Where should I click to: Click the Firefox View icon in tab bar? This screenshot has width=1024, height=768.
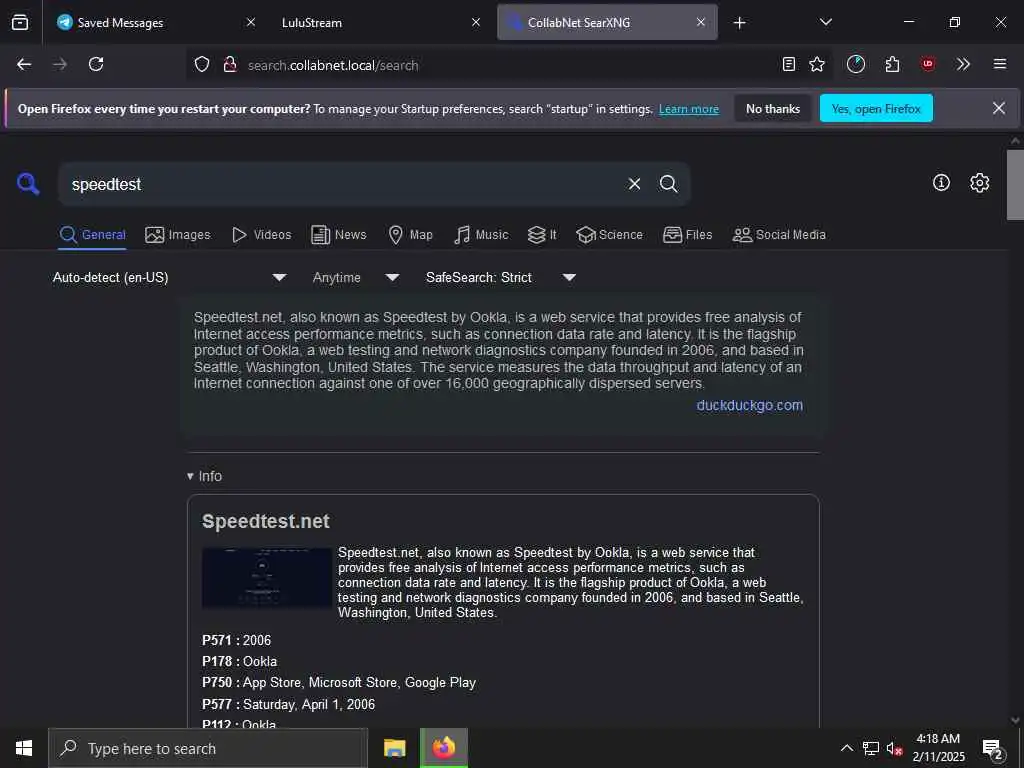click(x=20, y=23)
